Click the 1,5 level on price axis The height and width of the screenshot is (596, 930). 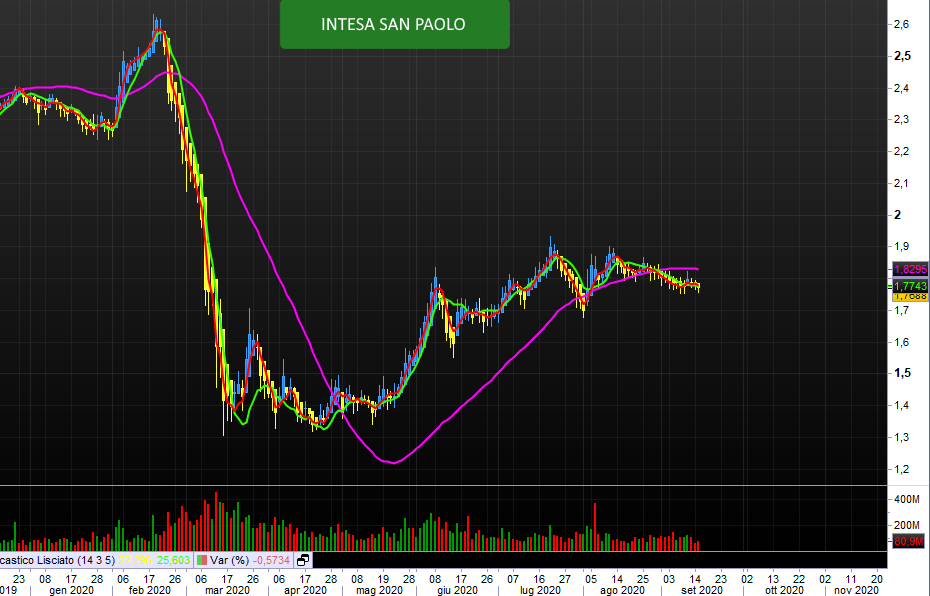click(902, 373)
